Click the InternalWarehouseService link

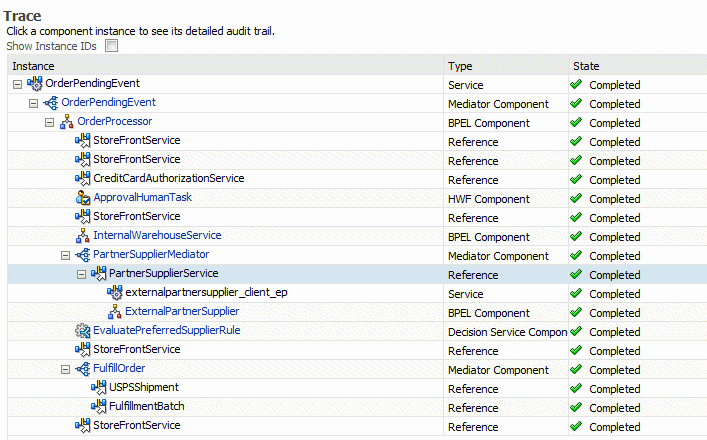point(157,235)
